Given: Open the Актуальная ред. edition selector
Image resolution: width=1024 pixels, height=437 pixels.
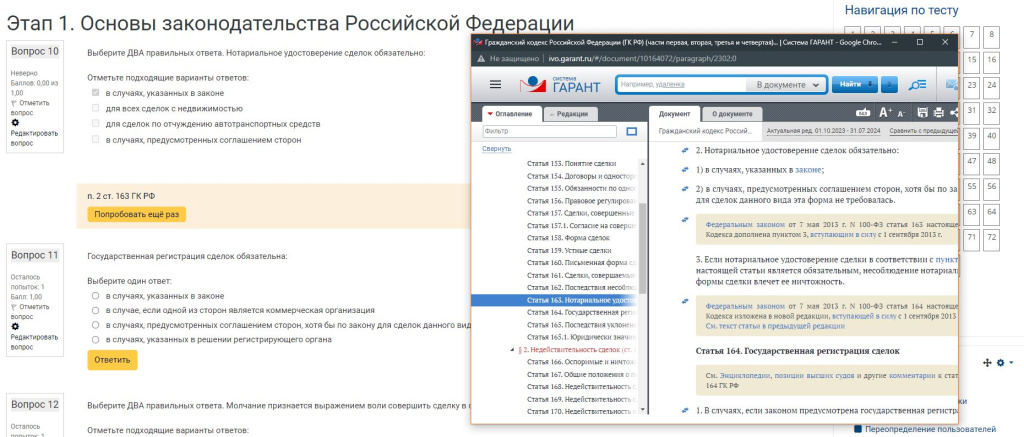Looking at the screenshot, I should 824,131.
